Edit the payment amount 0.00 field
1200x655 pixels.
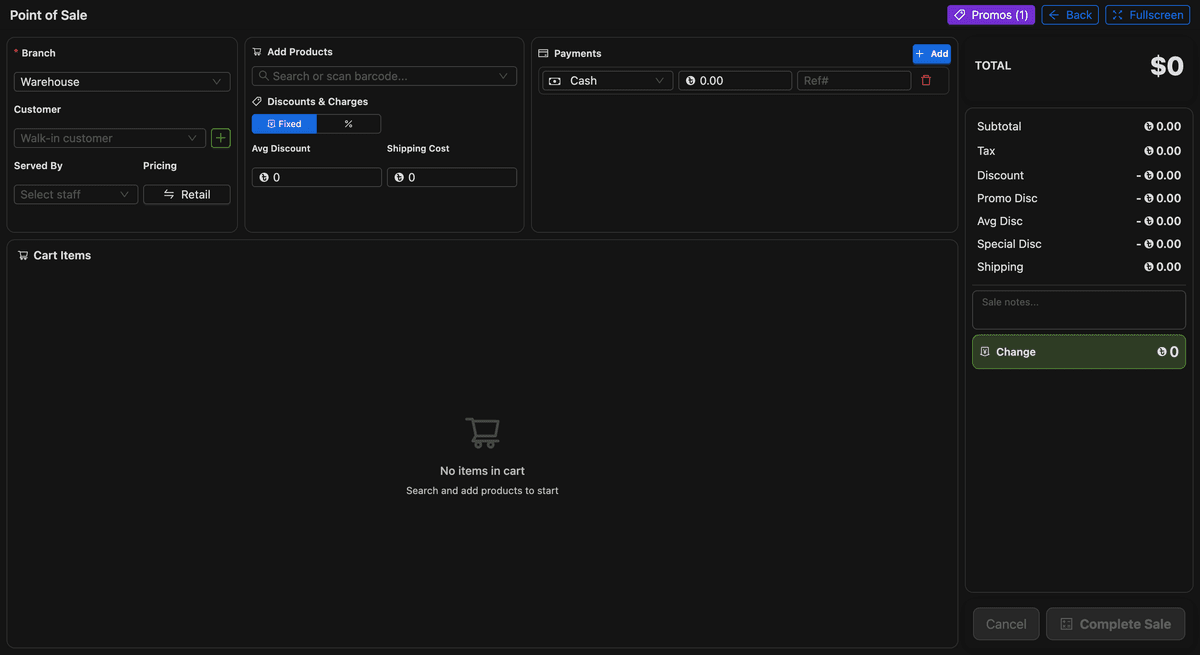(735, 81)
